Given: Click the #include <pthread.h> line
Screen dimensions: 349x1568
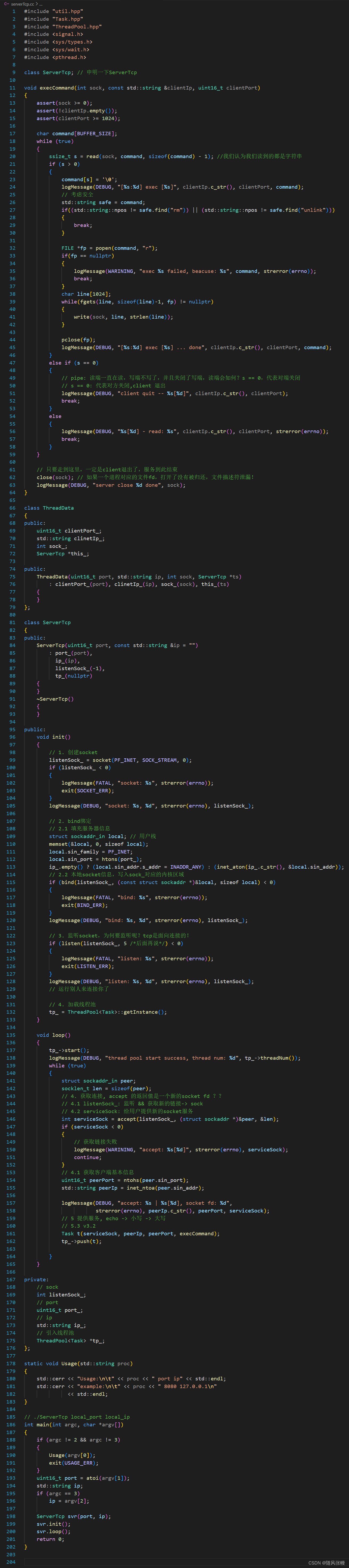Looking at the screenshot, I should coord(55,57).
